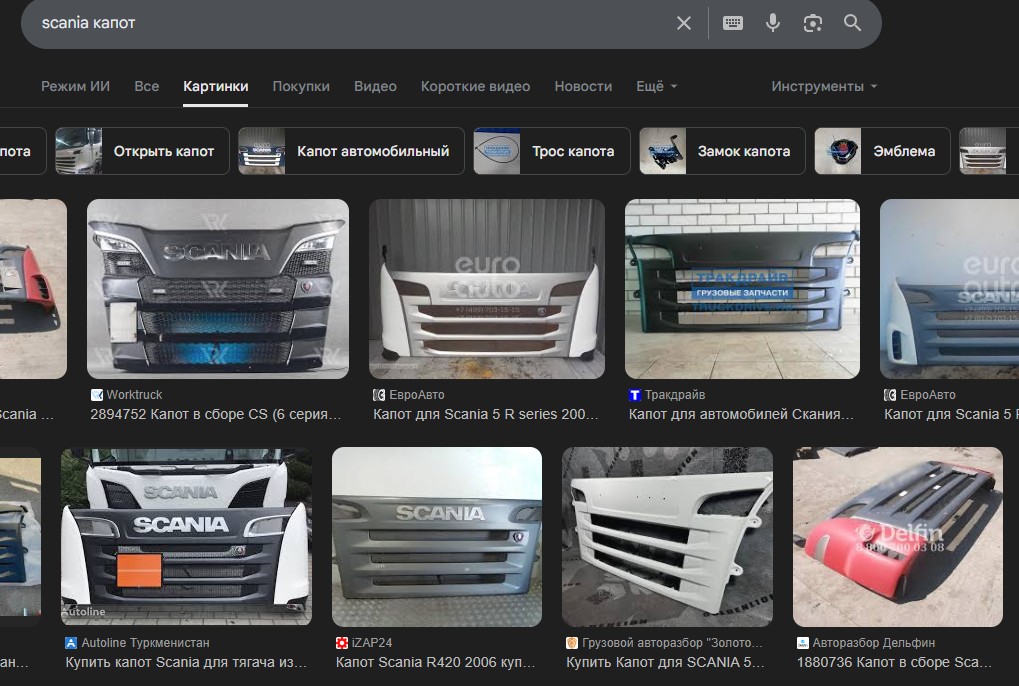Click the ЕвроАвто favicon under R series result

(379, 395)
